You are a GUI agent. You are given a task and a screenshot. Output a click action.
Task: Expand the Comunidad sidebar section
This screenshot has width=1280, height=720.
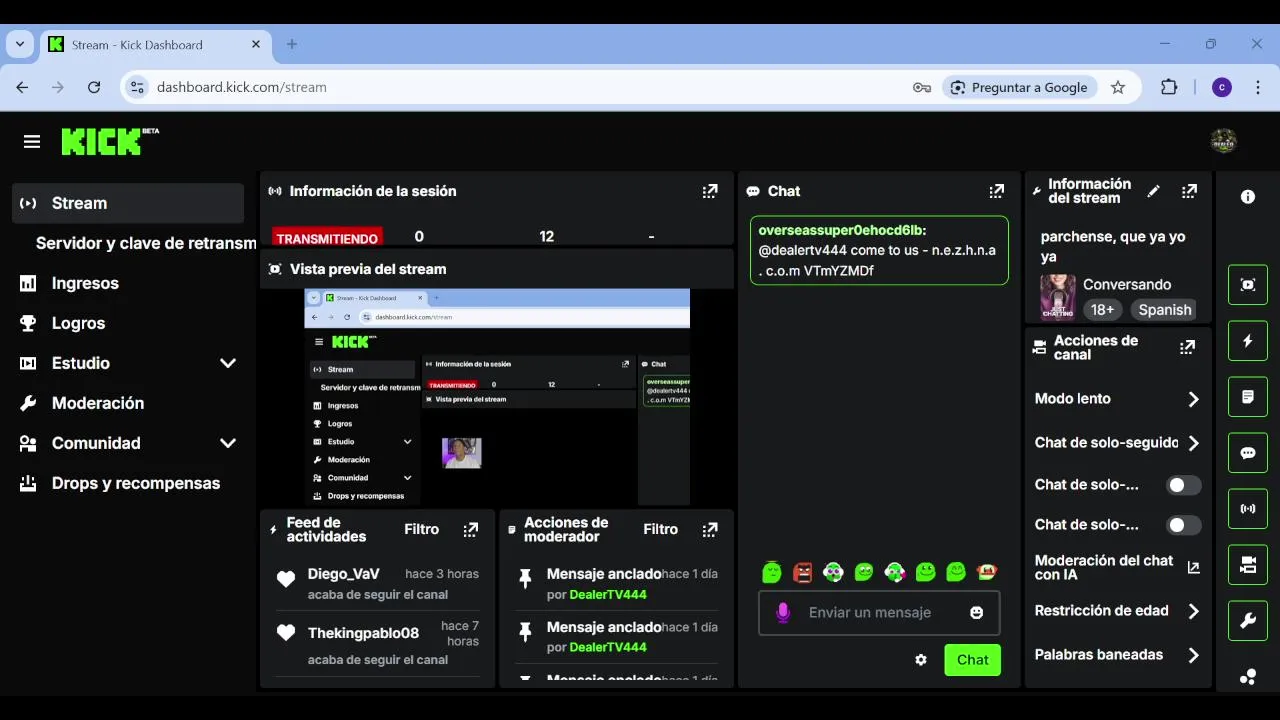tap(228, 443)
